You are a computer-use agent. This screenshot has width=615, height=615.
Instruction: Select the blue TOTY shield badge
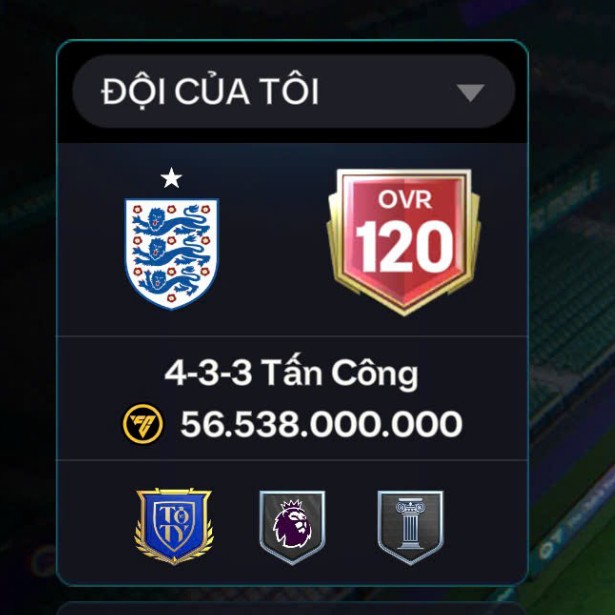[174, 526]
